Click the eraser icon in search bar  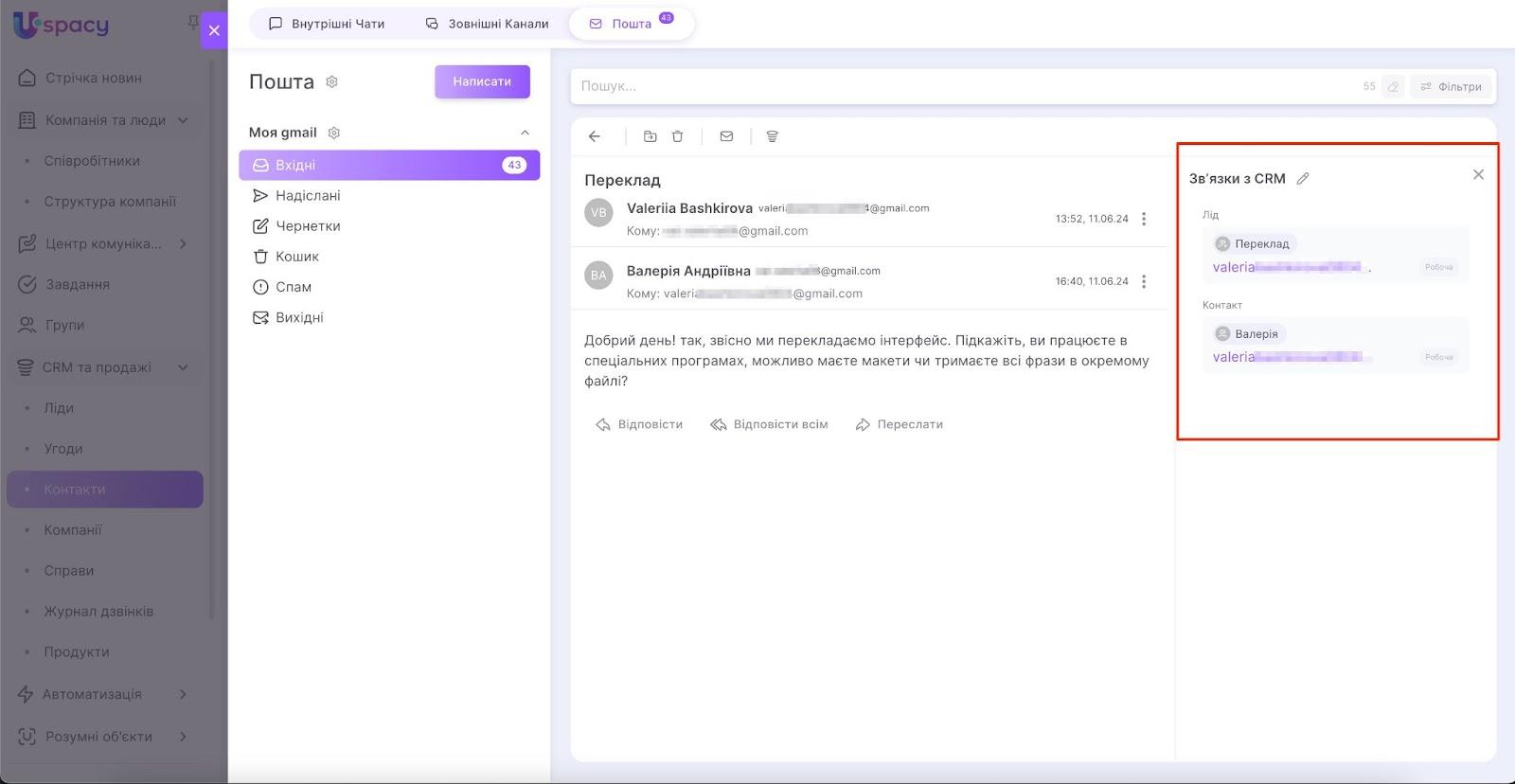click(1393, 86)
